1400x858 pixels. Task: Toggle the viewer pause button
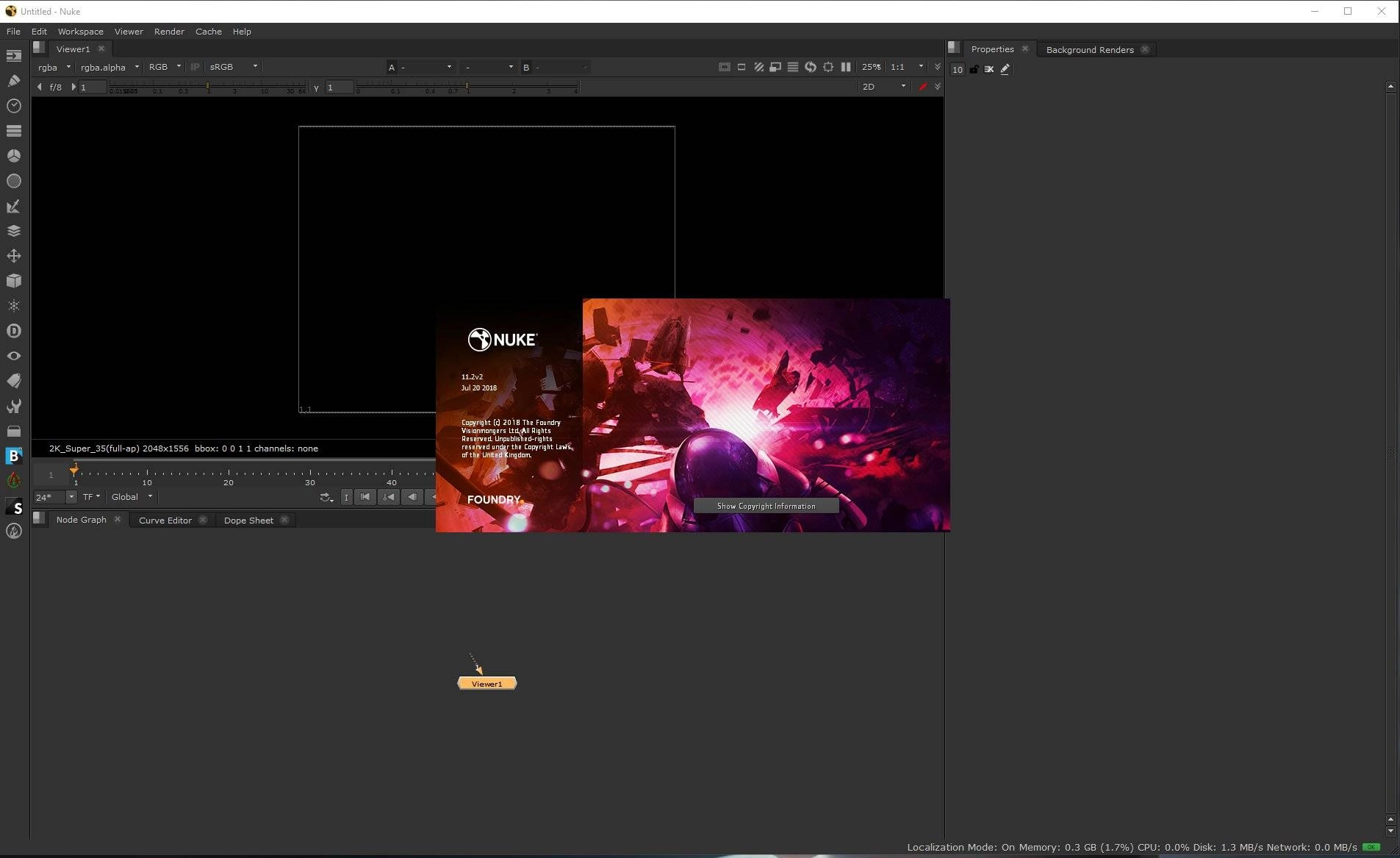[x=846, y=67]
